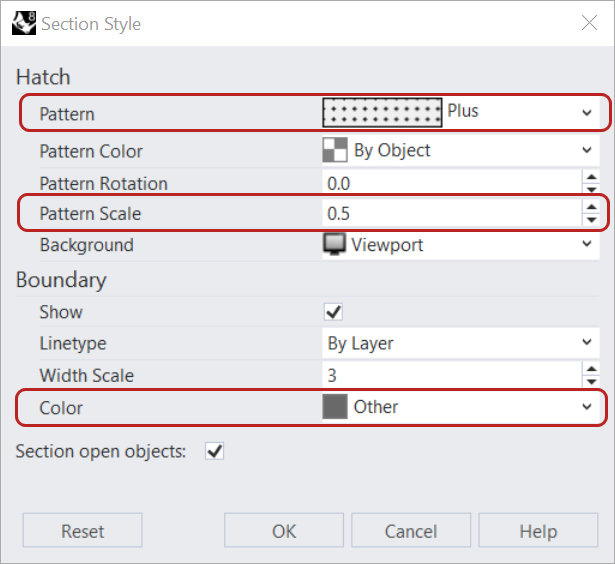The height and width of the screenshot is (564, 615).
Task: Click the gray Other color swatch
Action: [334, 407]
